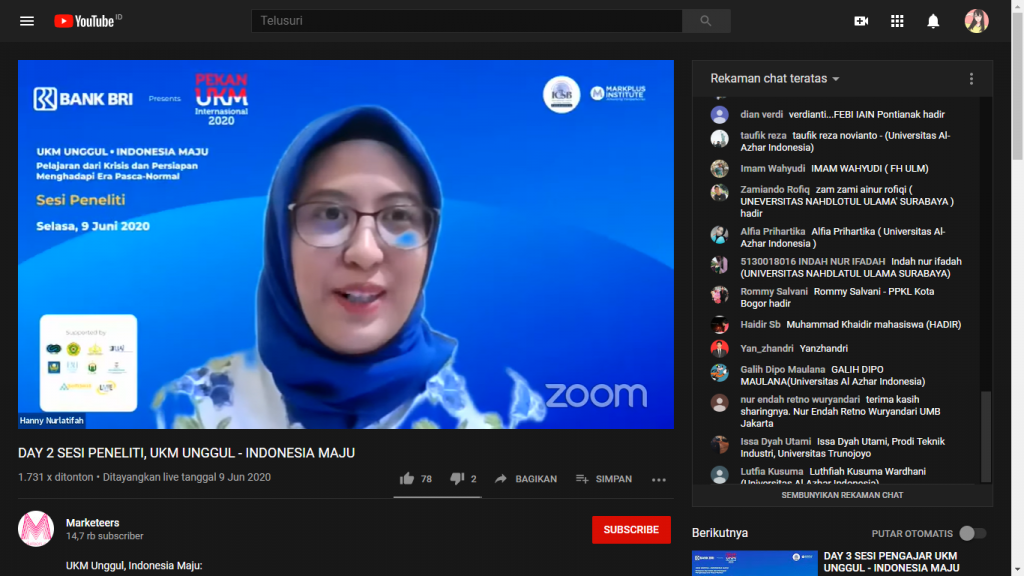Click nur endah retno wuryandari's avatar
Screen dimensions: 1024x576
[719, 402]
